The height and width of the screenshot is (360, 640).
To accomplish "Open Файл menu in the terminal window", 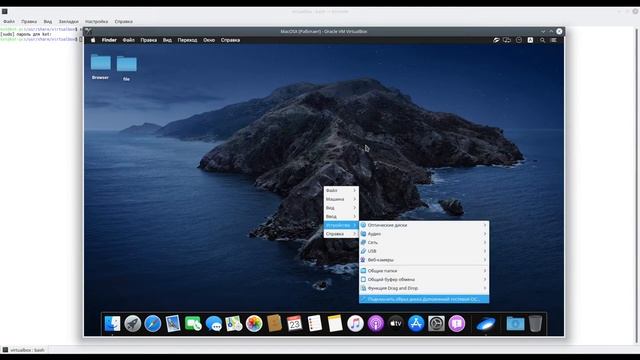I will point(9,21).
